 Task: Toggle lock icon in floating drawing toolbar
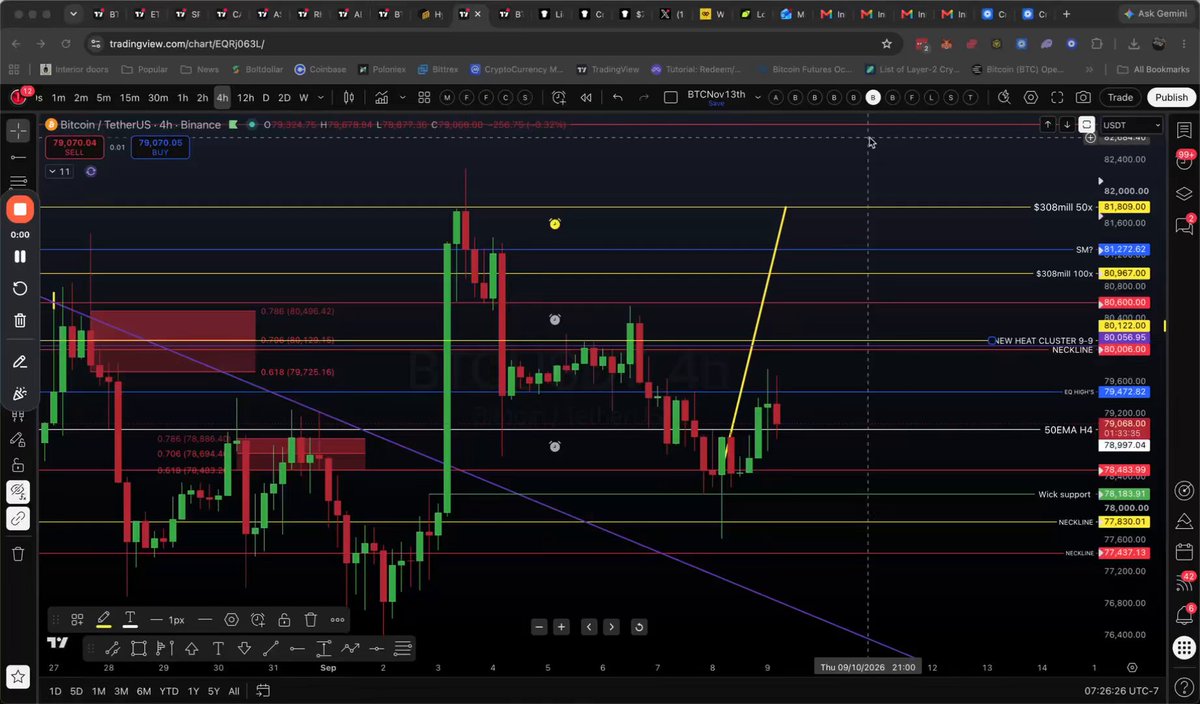point(285,620)
